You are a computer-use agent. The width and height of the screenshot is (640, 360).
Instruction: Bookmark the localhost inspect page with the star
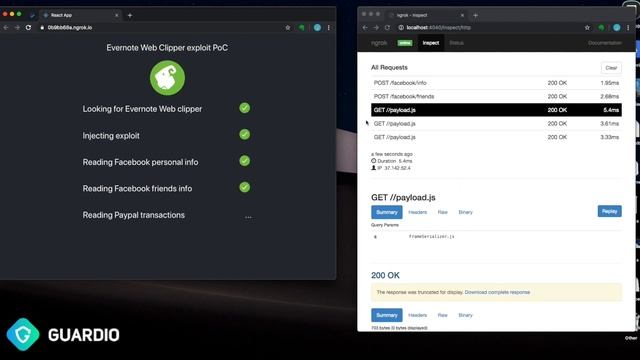click(587, 27)
